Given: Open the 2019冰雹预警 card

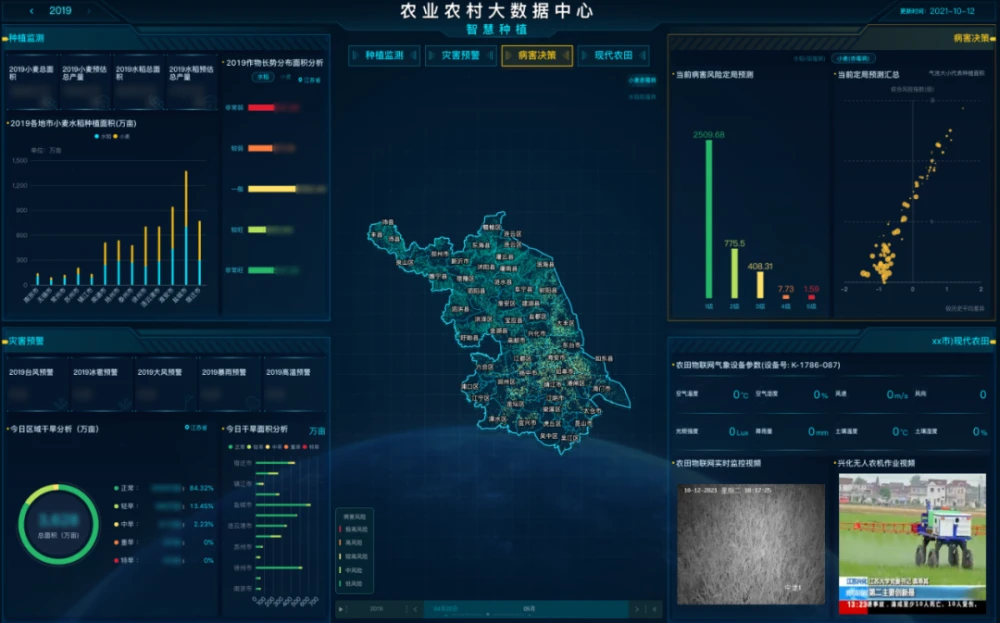Looking at the screenshot, I should coord(101,385).
